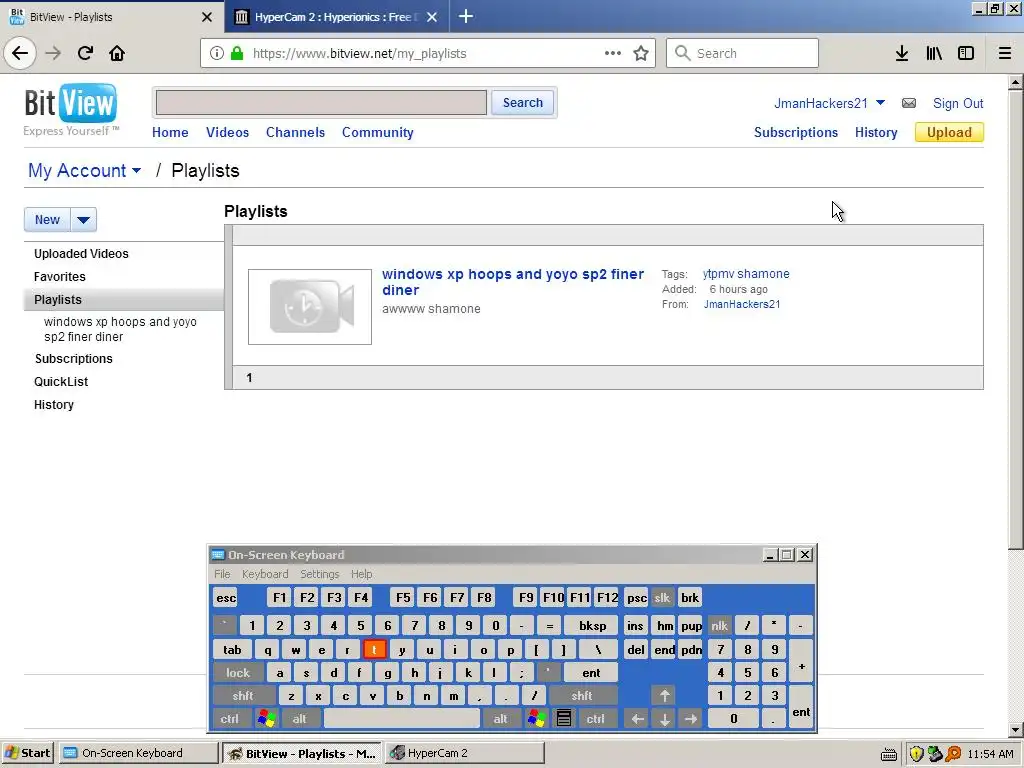Reload the page with the refresh icon

click(85, 53)
